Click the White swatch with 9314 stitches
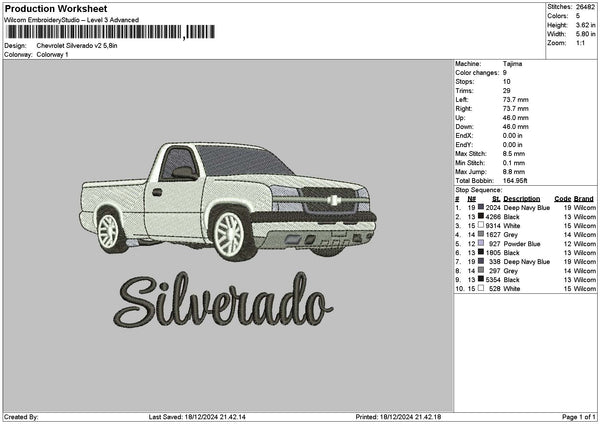Viewport: 600px width, 424px height. [481, 225]
